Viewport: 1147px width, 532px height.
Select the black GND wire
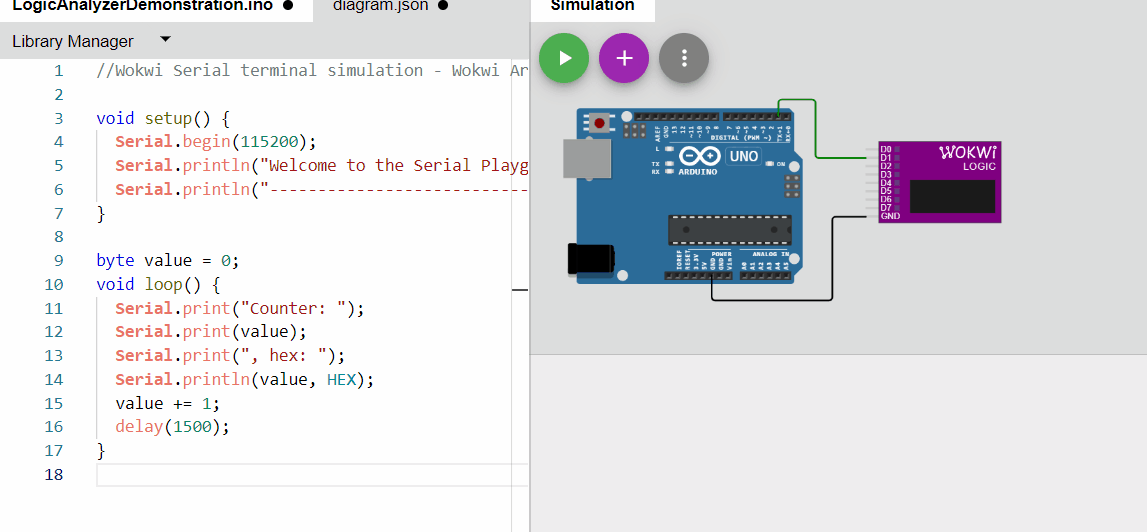click(x=831, y=258)
